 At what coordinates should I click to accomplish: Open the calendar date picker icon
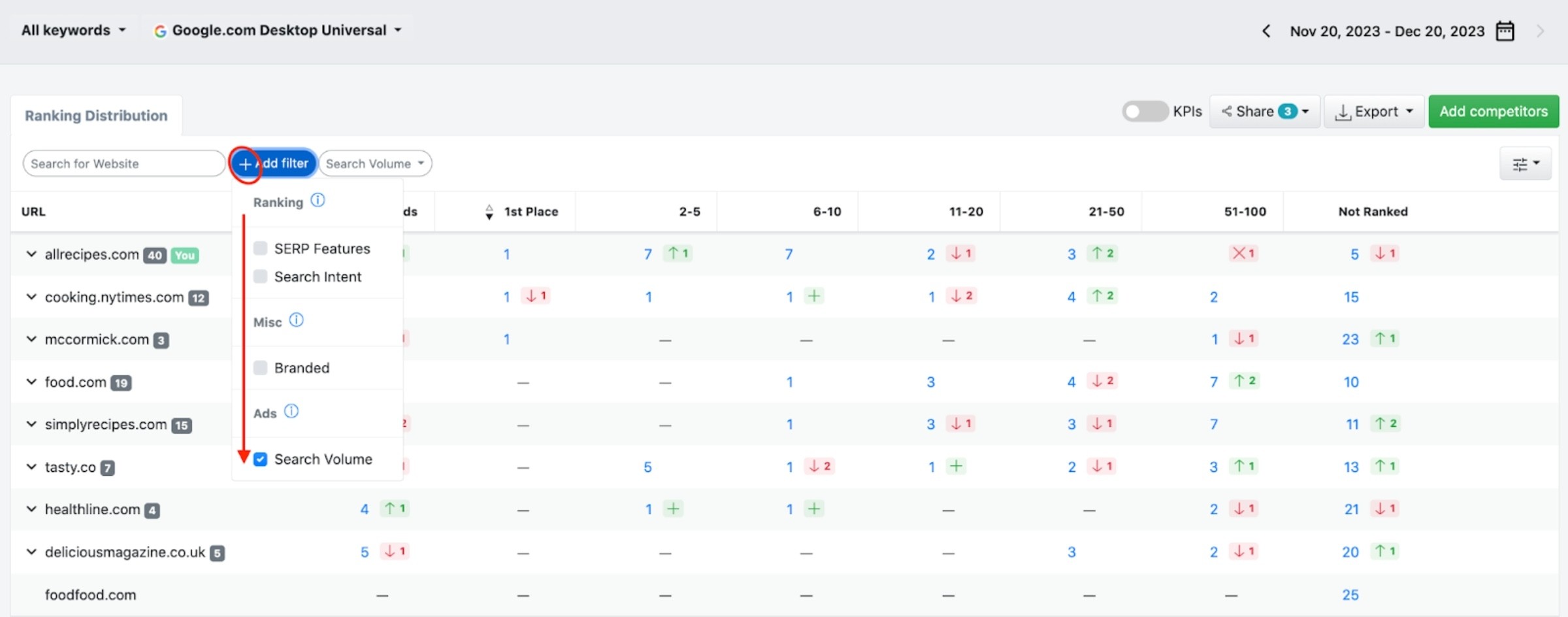coord(1505,31)
